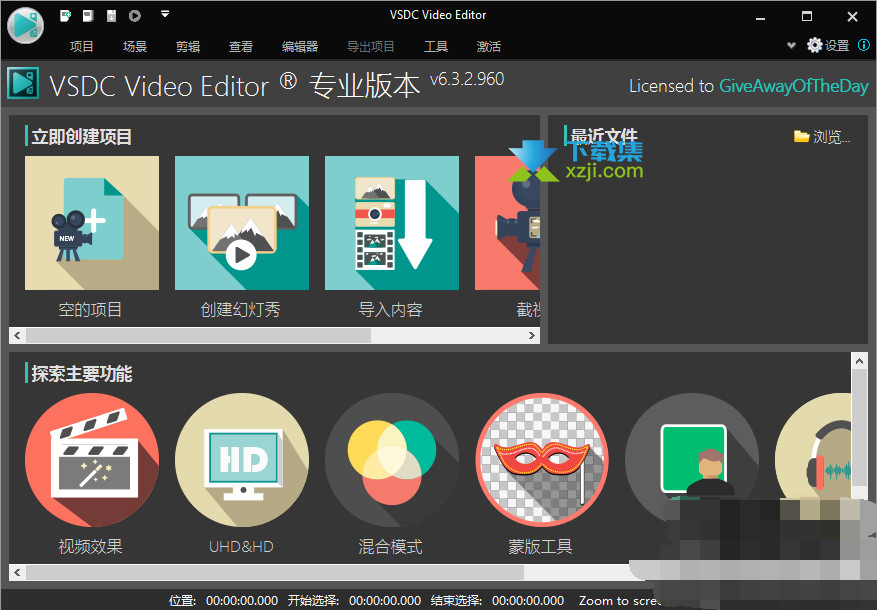
Task: Click the UHD&HD monitor icon
Action: coord(242,460)
